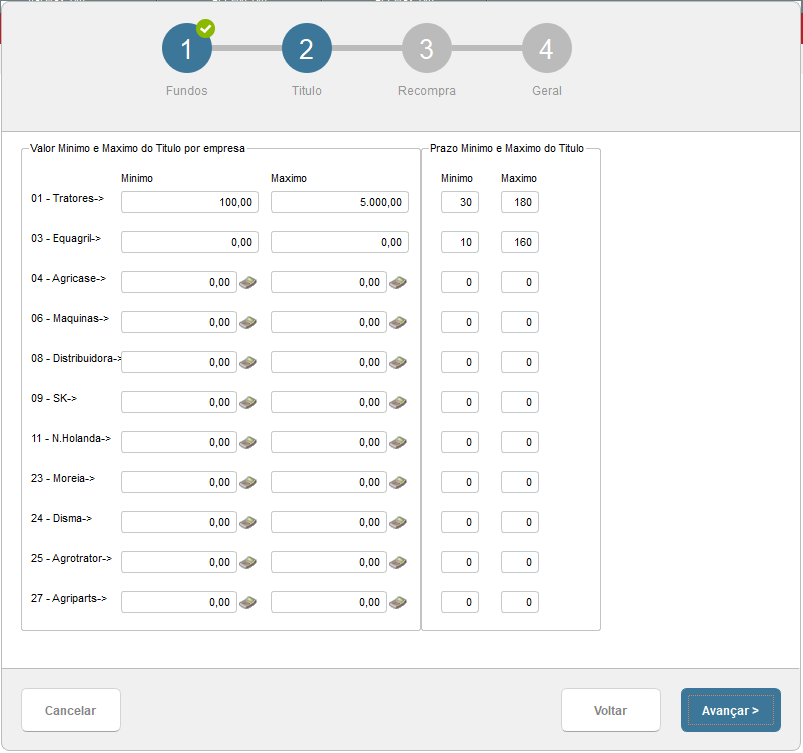Edit Tratores Maximo value field showing 5.000,00
This screenshot has width=803, height=753.
click(340, 202)
